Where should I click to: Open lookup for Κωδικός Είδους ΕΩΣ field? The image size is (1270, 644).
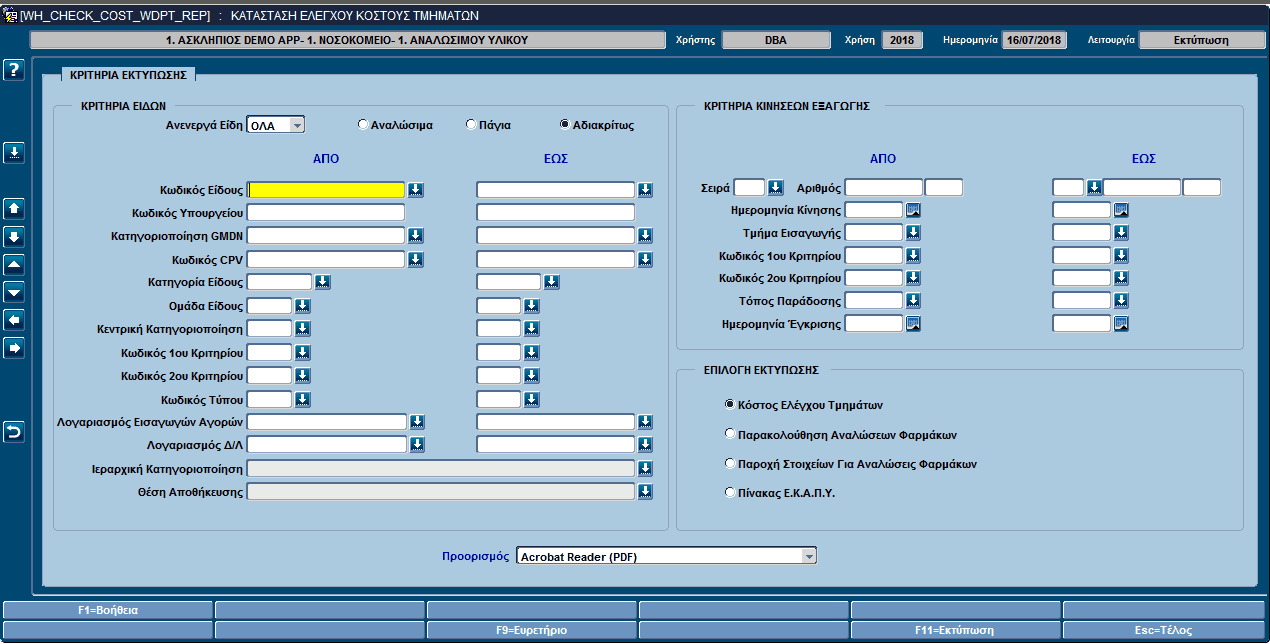[646, 190]
